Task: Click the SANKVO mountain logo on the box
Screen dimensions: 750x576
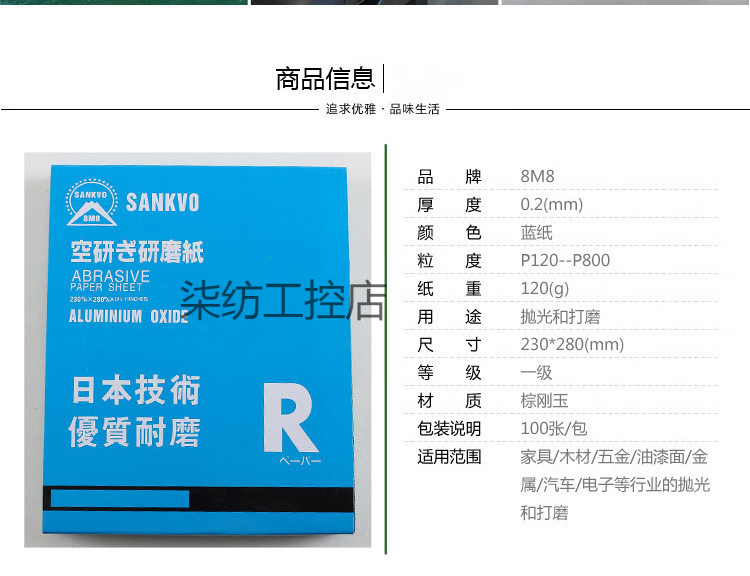Action: (92, 202)
